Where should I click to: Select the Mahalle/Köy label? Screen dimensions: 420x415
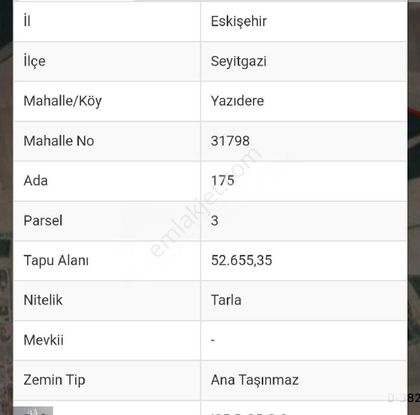(63, 101)
